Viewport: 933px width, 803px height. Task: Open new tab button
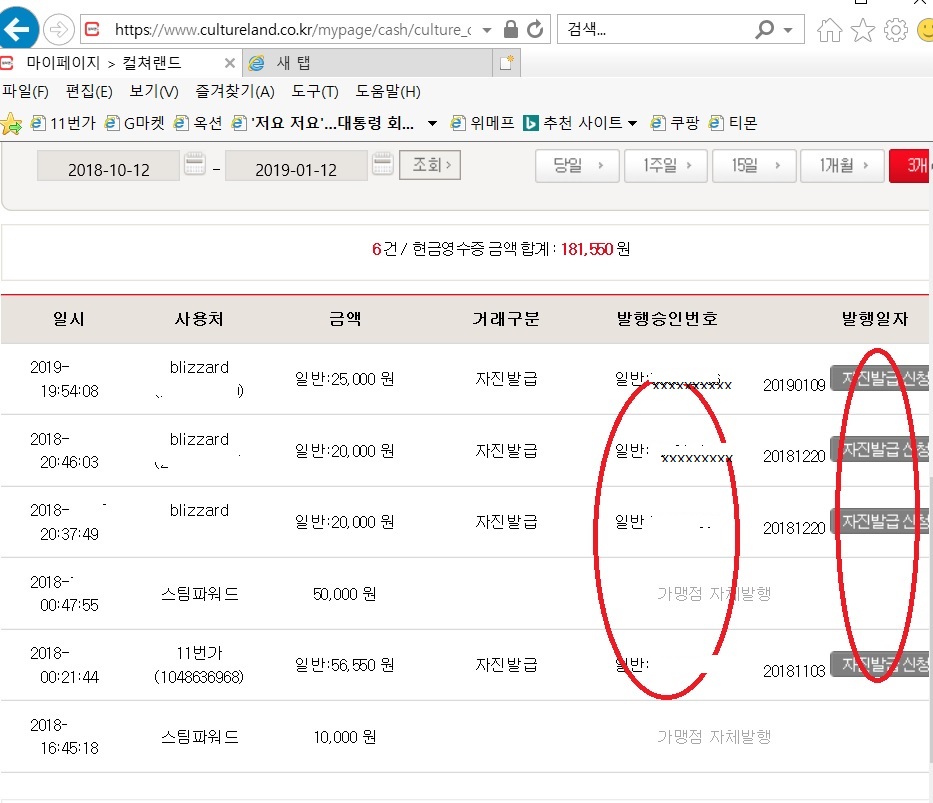[x=506, y=62]
